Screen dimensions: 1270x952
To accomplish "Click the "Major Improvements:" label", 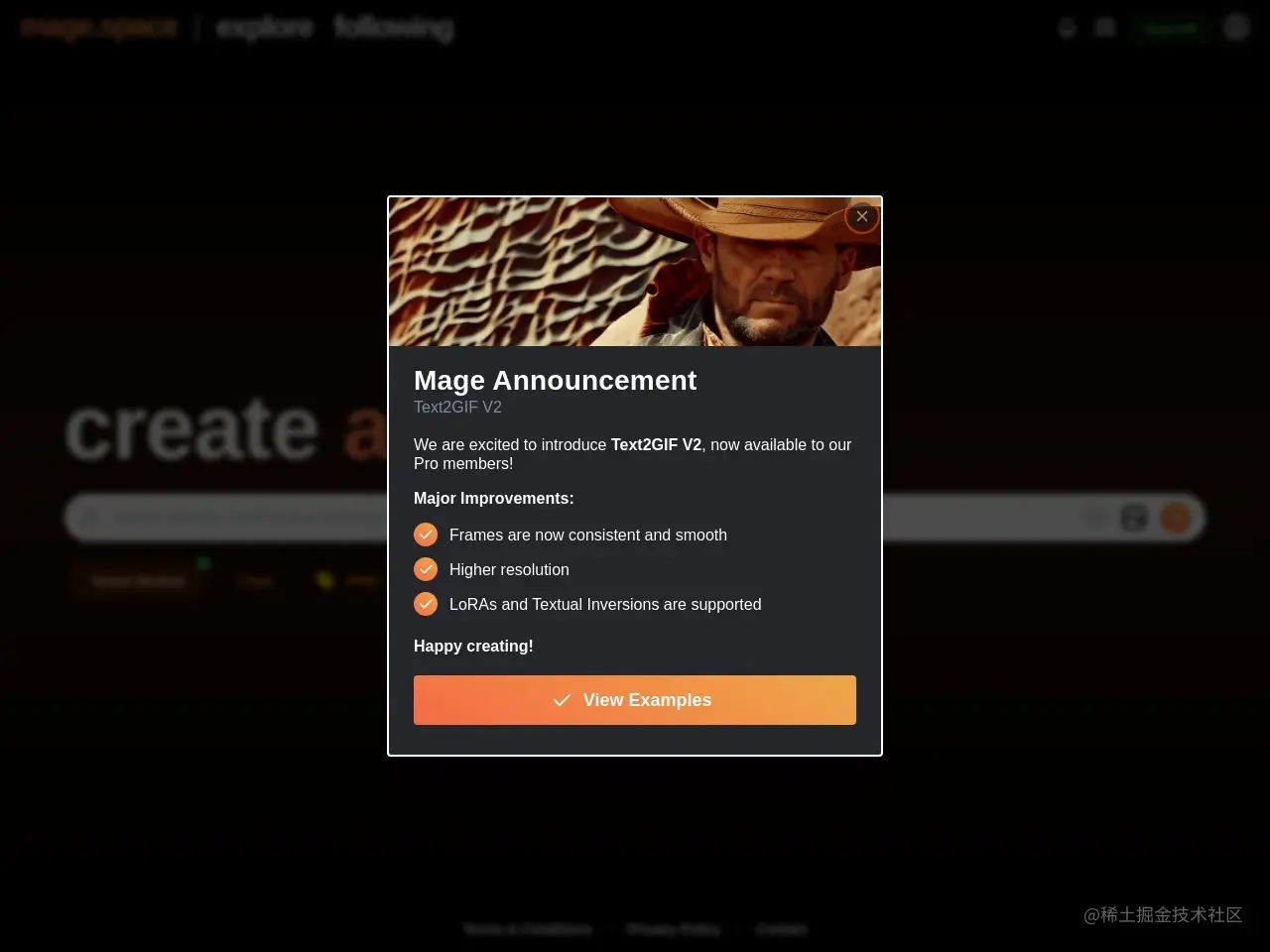I will [494, 499].
